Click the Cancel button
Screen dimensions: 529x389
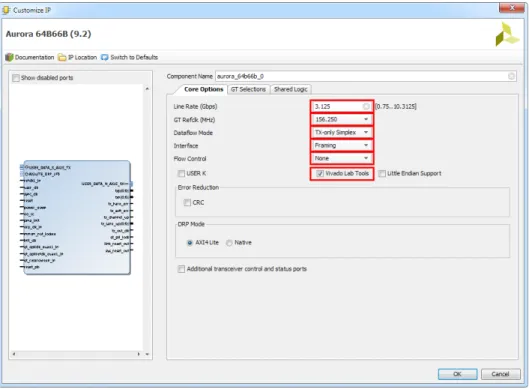coord(500,374)
